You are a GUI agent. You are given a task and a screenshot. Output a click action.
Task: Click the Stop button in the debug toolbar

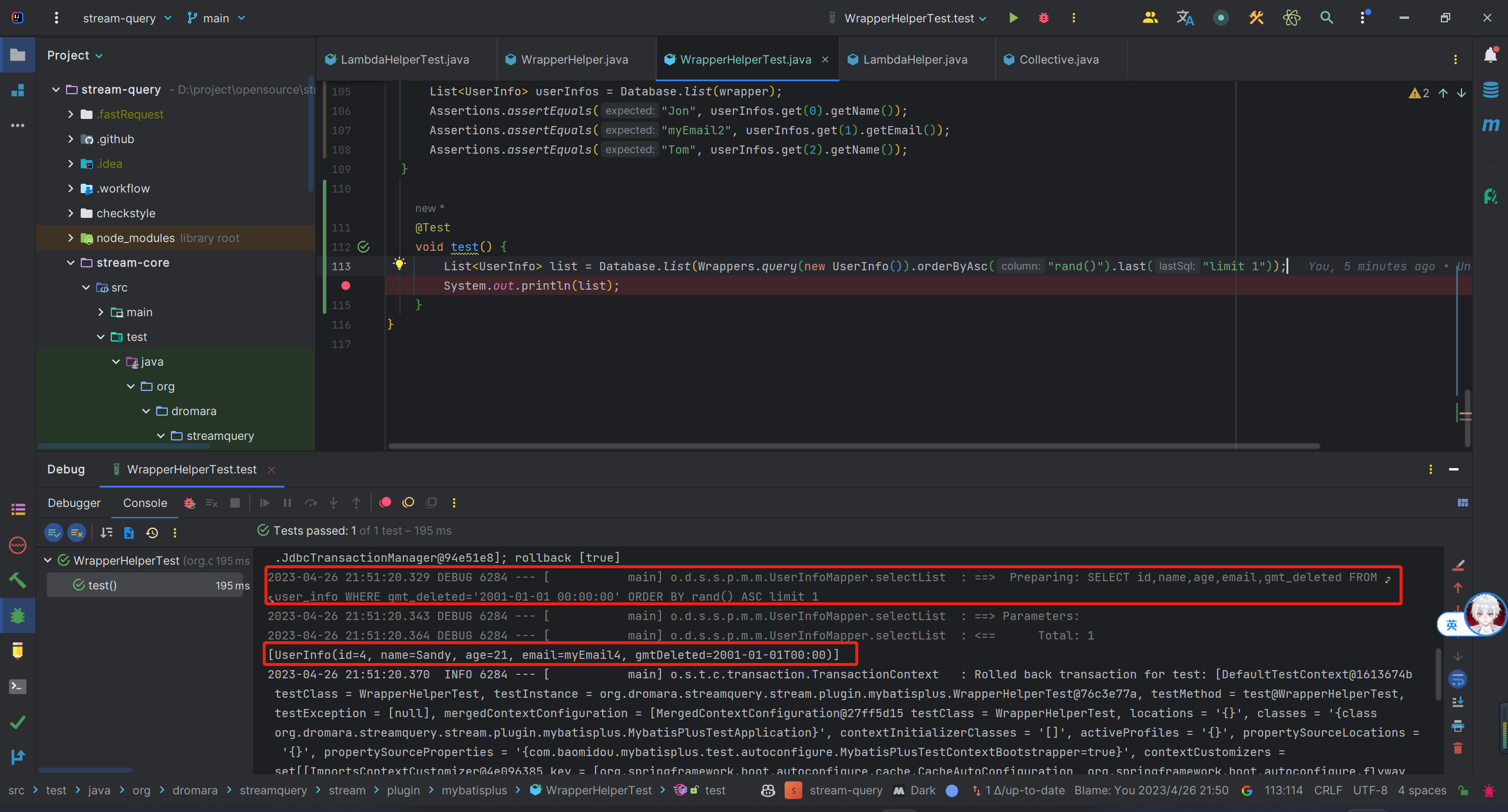[x=235, y=503]
